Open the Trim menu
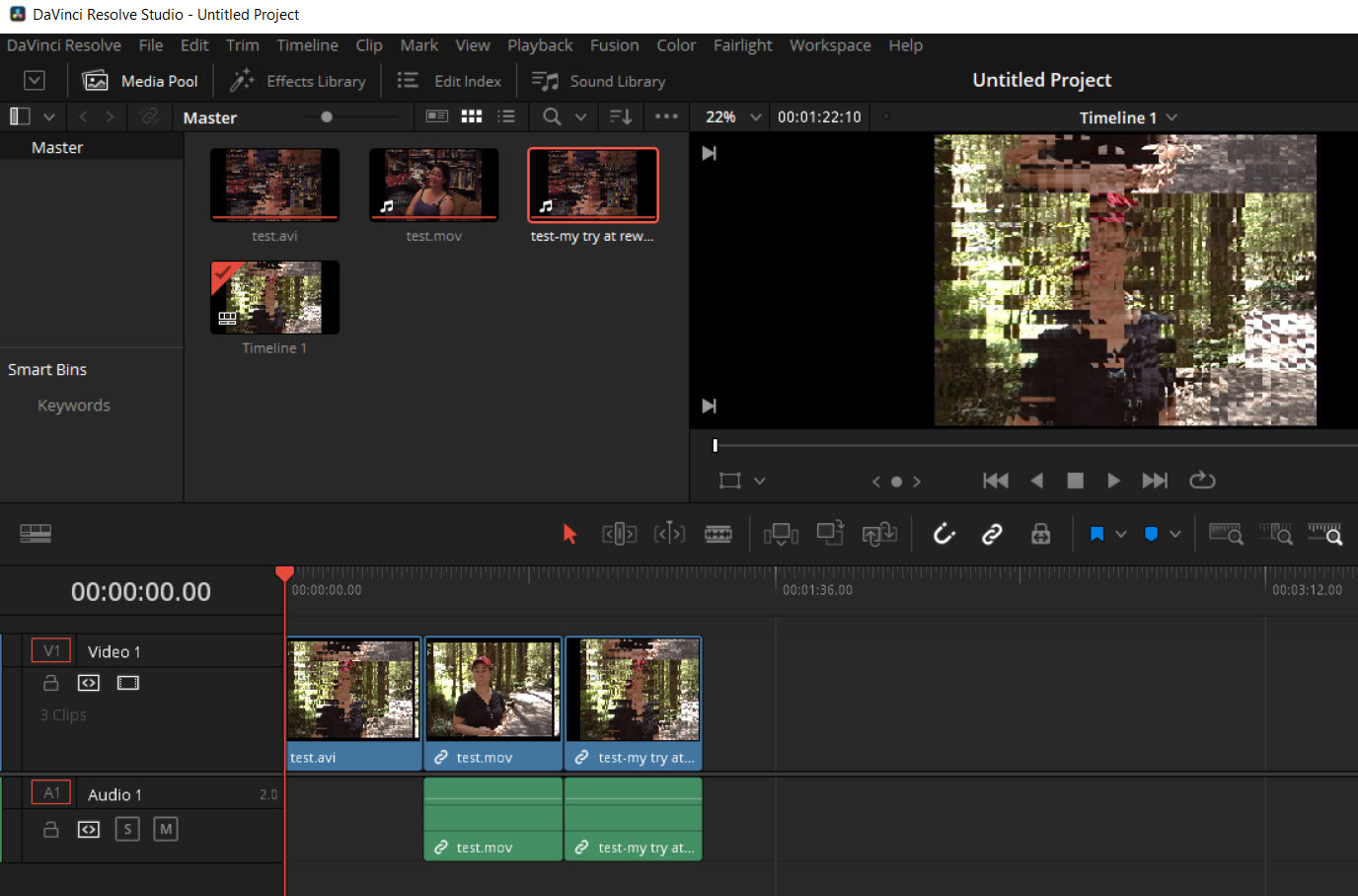The width and height of the screenshot is (1358, 896). 242,45
